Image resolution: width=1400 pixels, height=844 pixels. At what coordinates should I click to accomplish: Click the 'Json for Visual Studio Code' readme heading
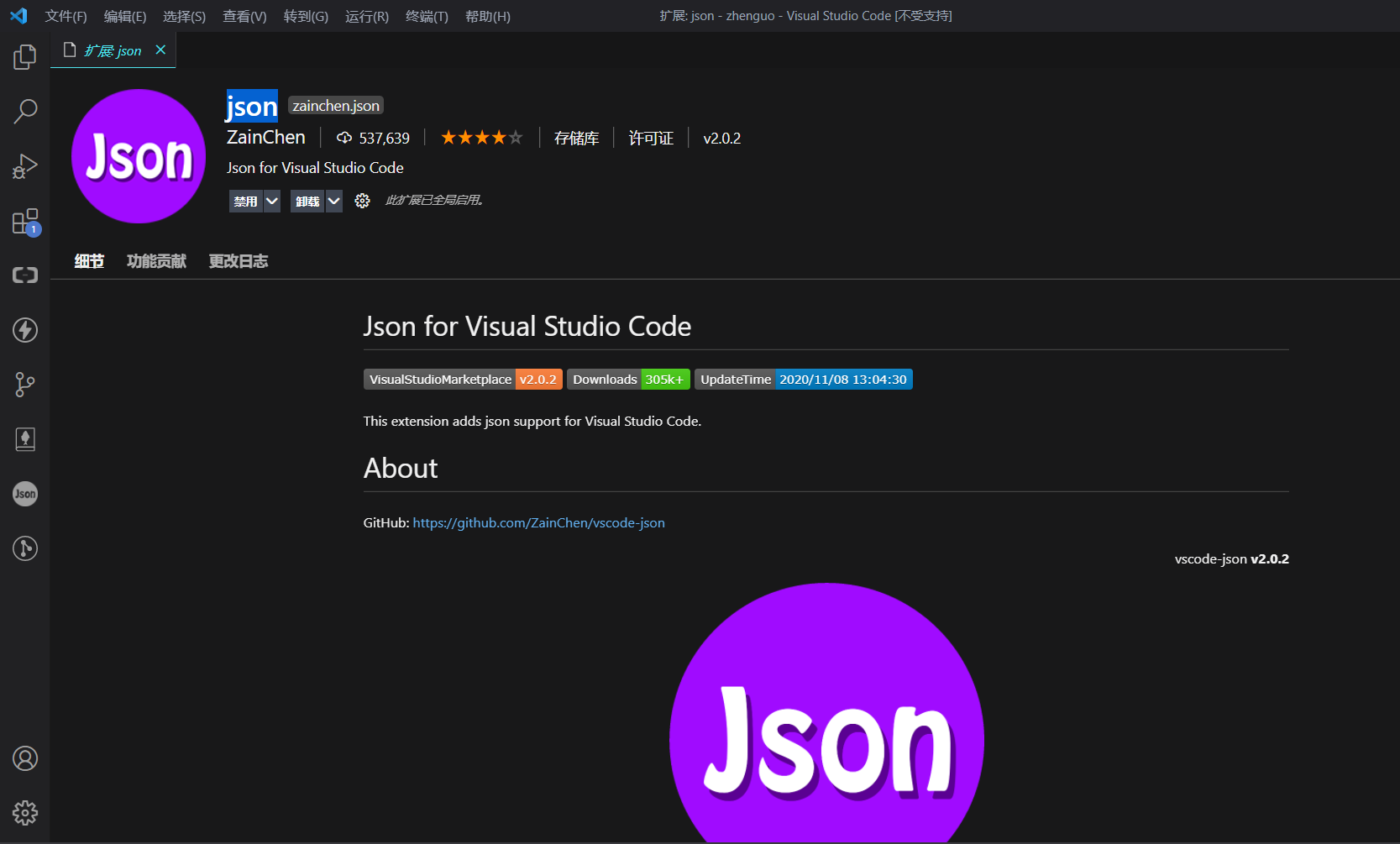pyautogui.click(x=527, y=326)
